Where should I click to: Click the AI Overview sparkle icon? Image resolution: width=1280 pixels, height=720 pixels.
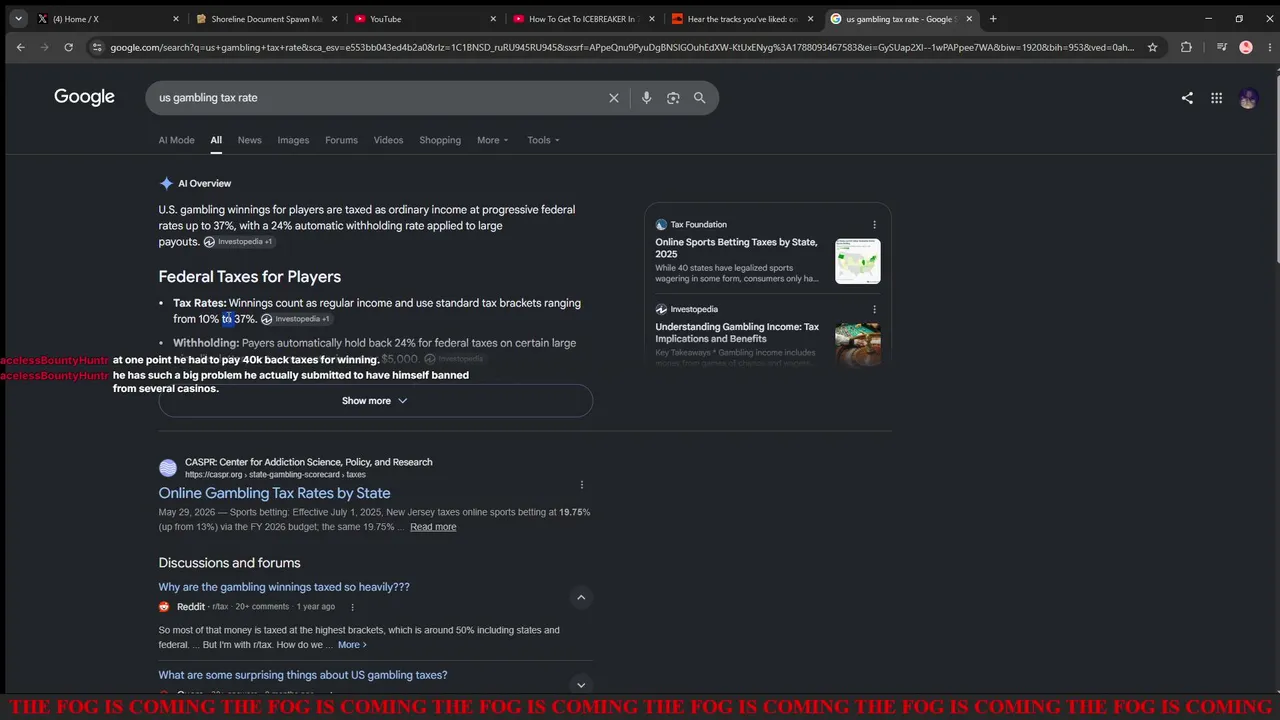pos(166,183)
